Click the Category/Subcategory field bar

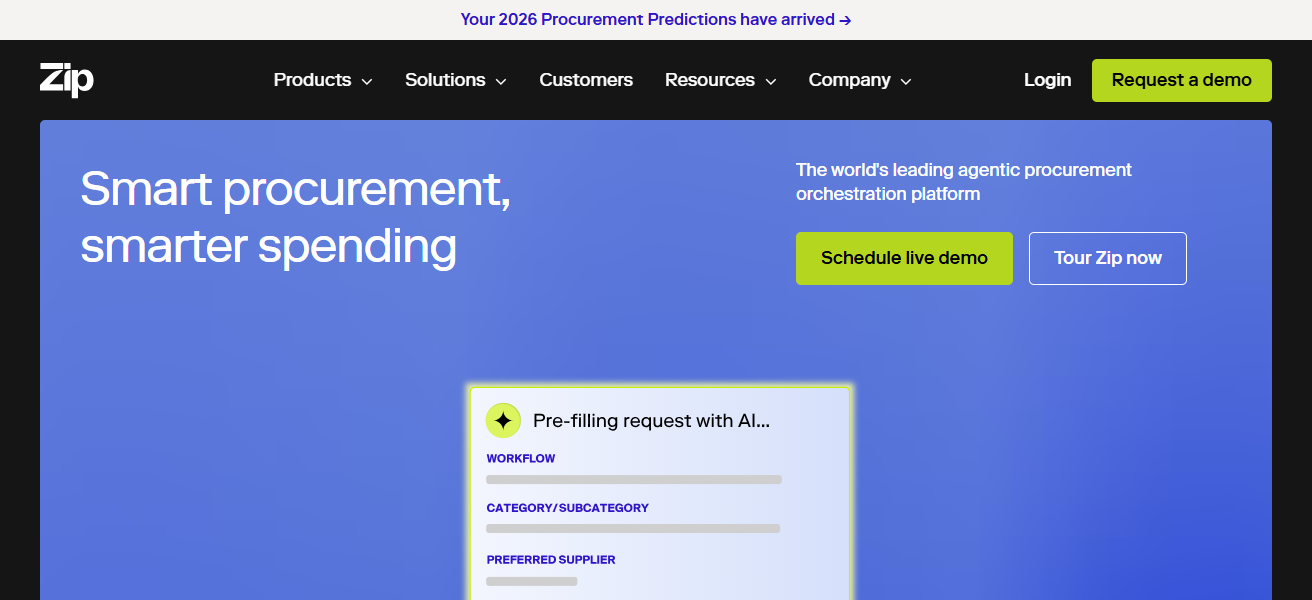(632, 529)
